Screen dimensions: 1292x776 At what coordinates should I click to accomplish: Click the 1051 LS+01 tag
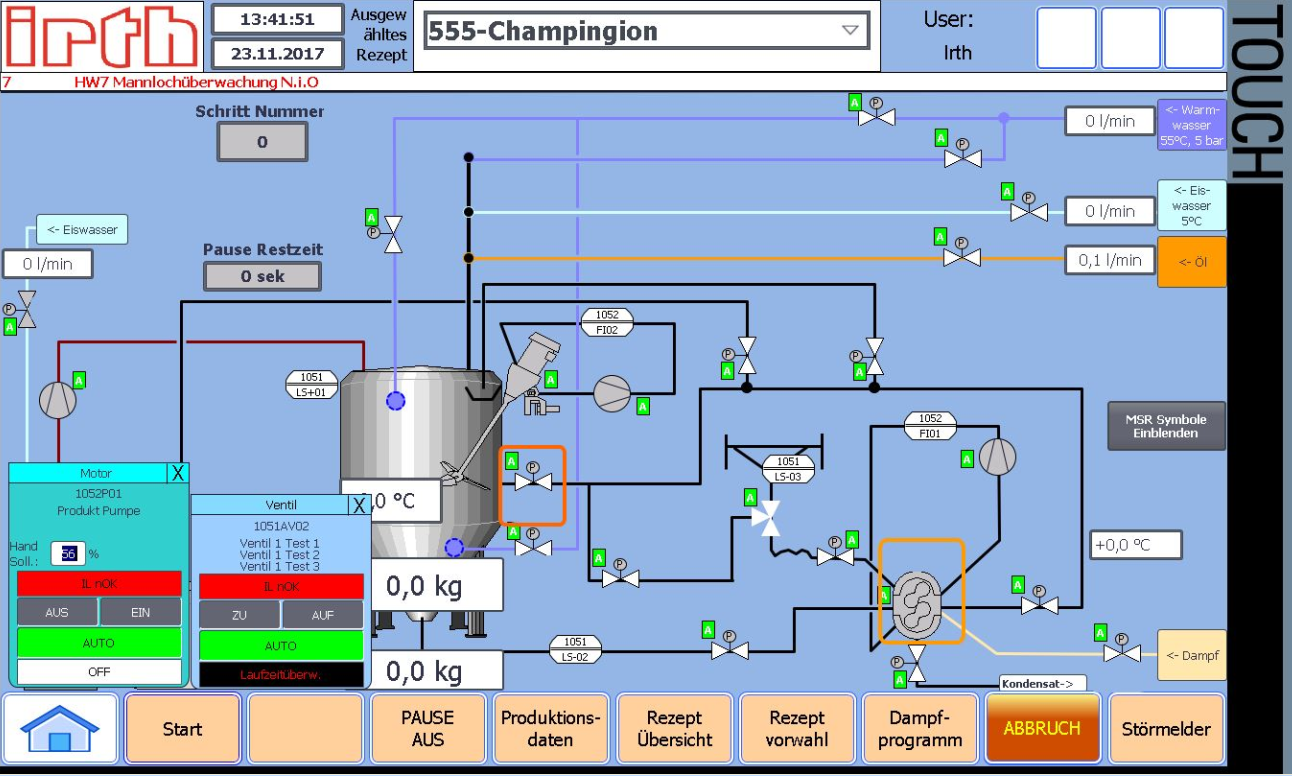[x=312, y=384]
